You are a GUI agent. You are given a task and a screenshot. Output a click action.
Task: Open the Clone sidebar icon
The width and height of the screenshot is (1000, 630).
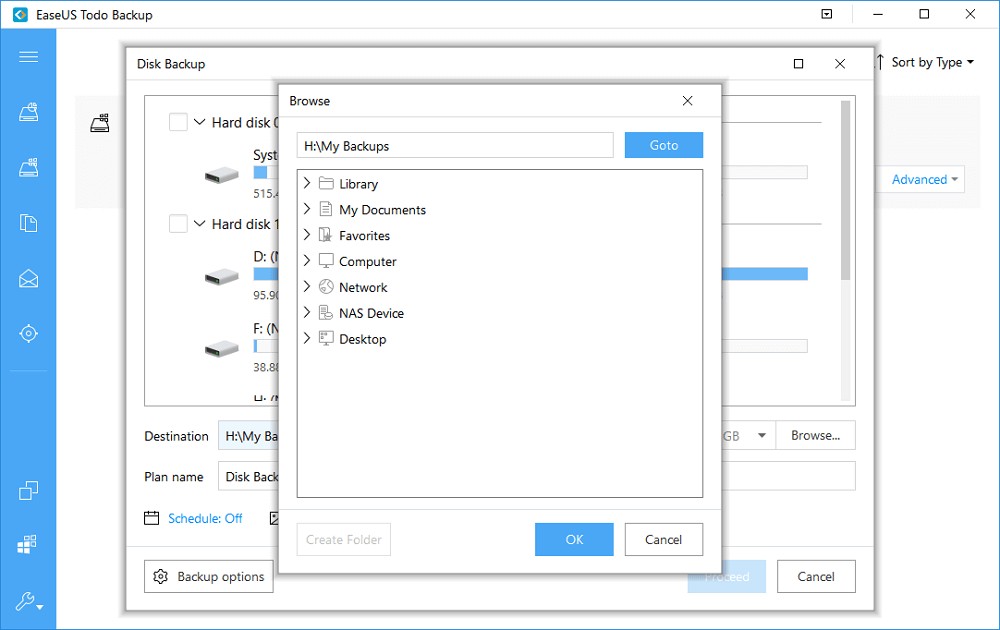point(28,490)
